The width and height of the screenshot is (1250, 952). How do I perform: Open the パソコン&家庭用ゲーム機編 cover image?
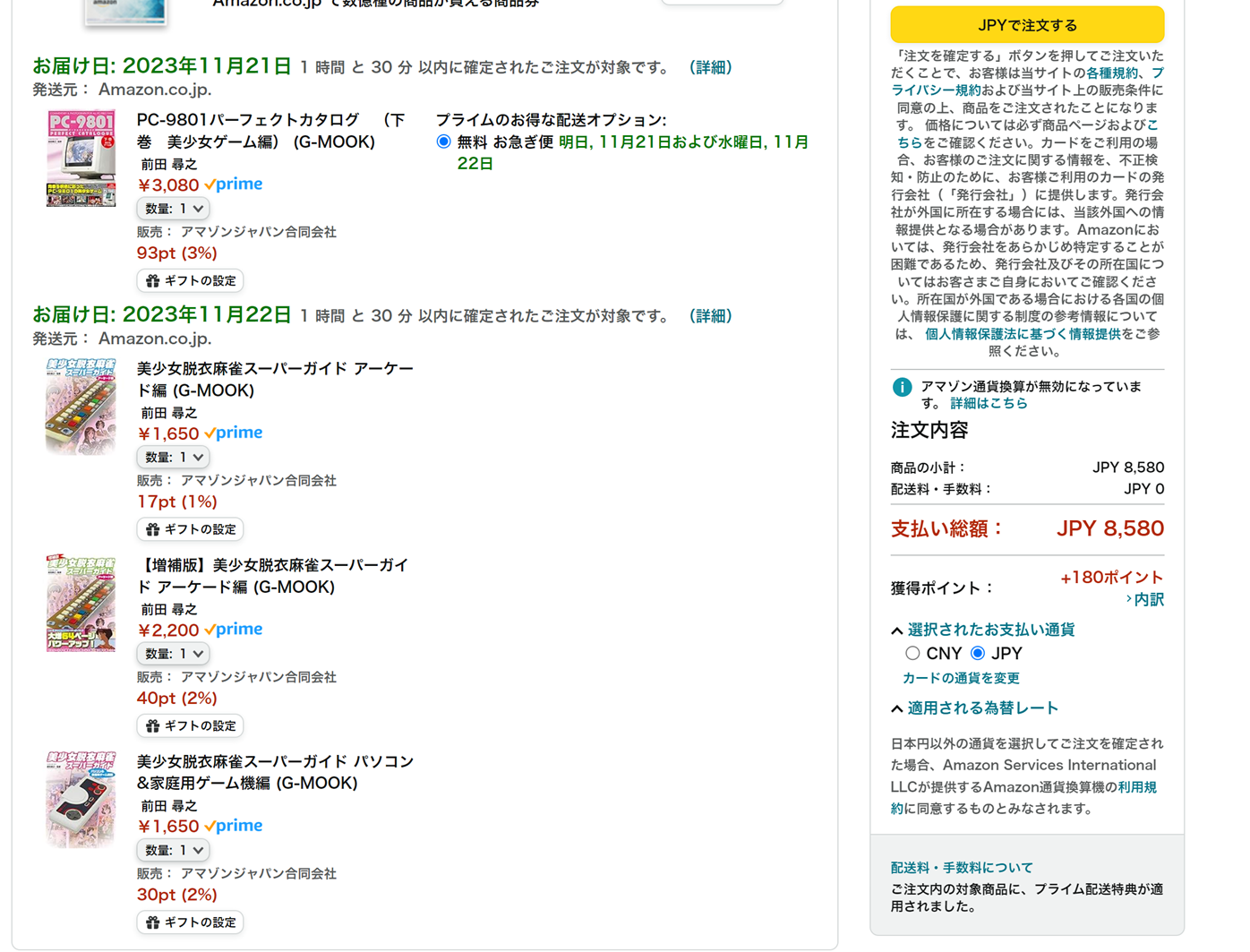pos(81,799)
